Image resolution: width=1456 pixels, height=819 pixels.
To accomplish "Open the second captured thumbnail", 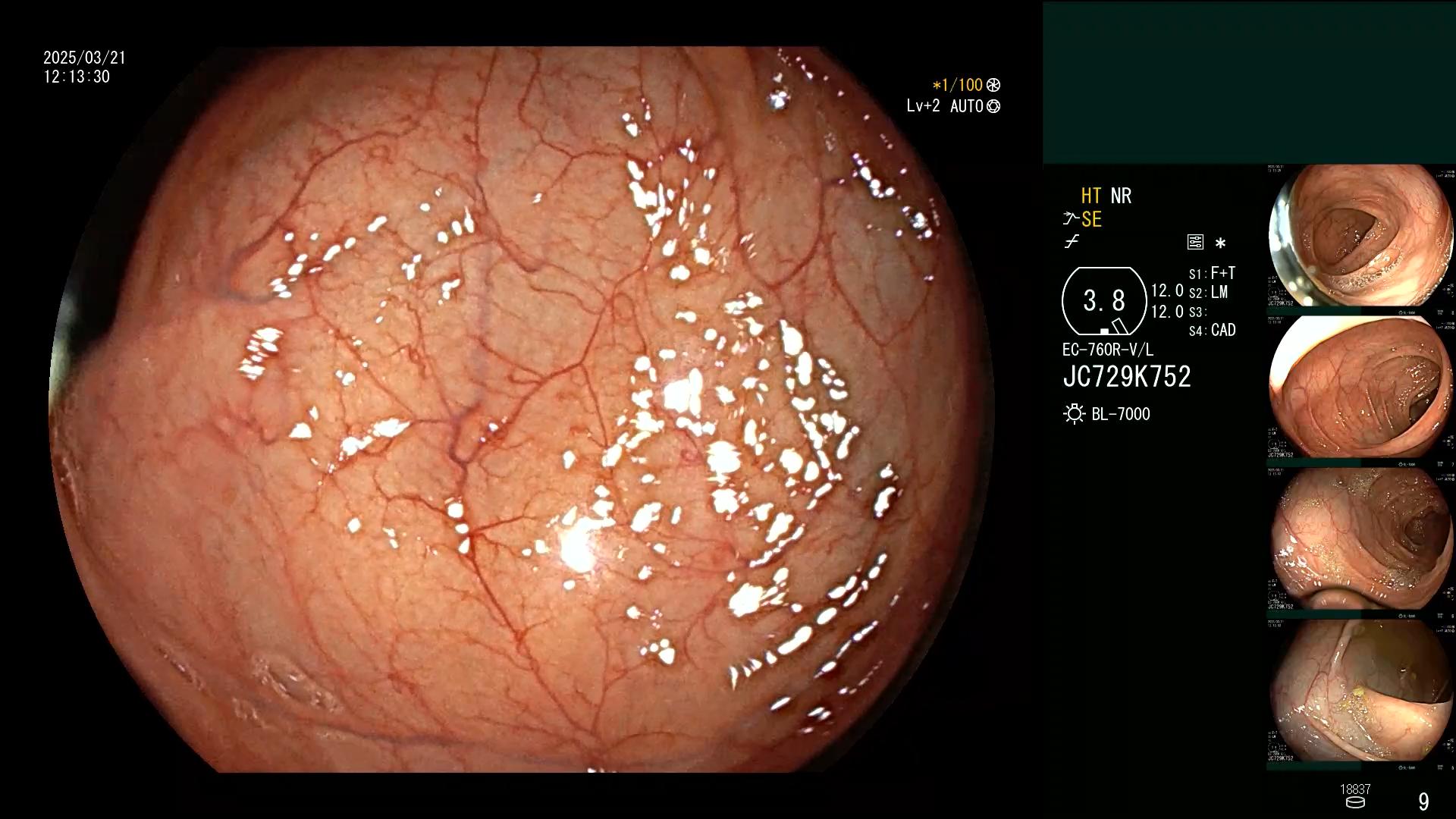I will (x=1360, y=388).
